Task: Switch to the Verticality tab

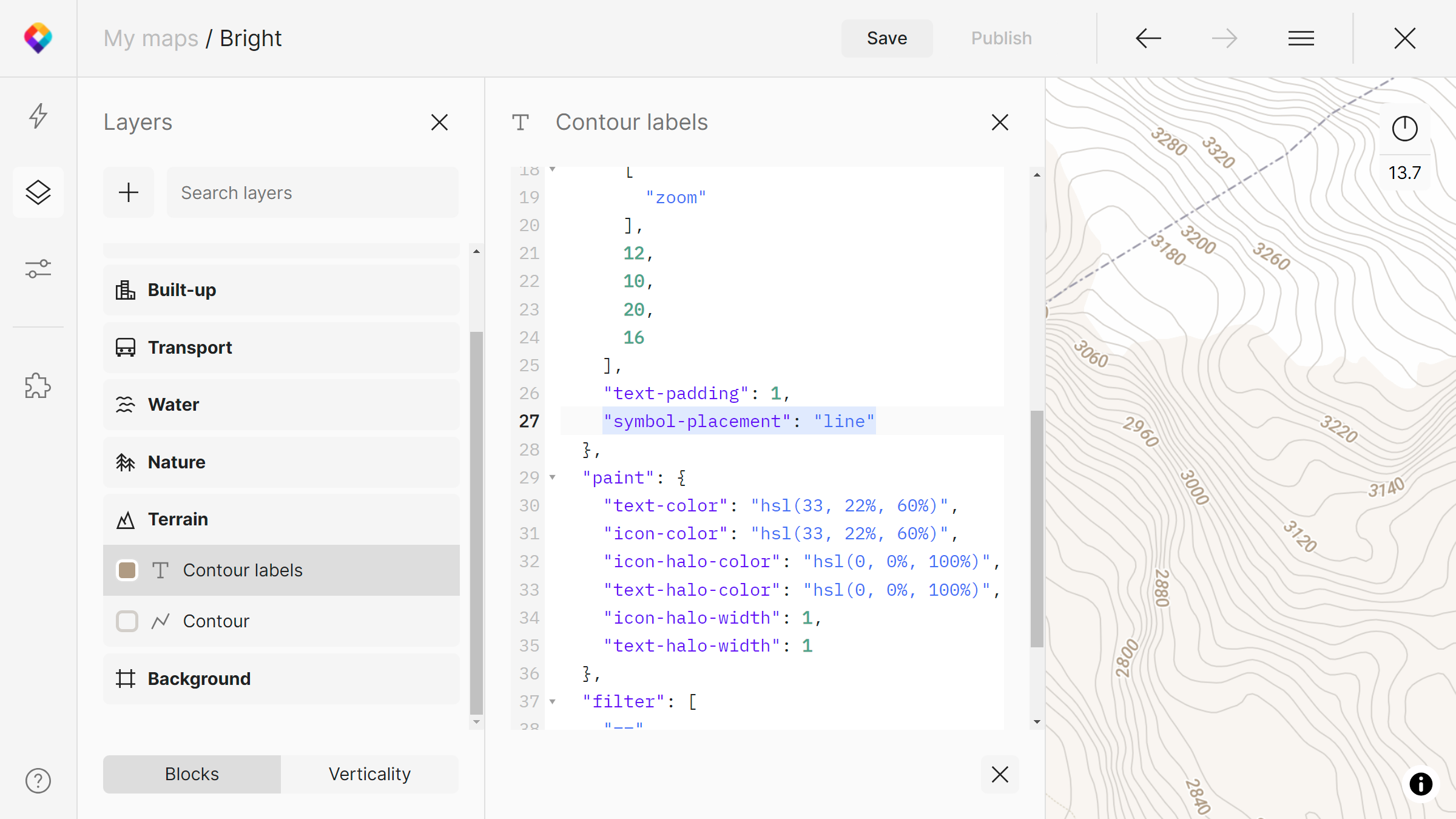Action: click(370, 774)
